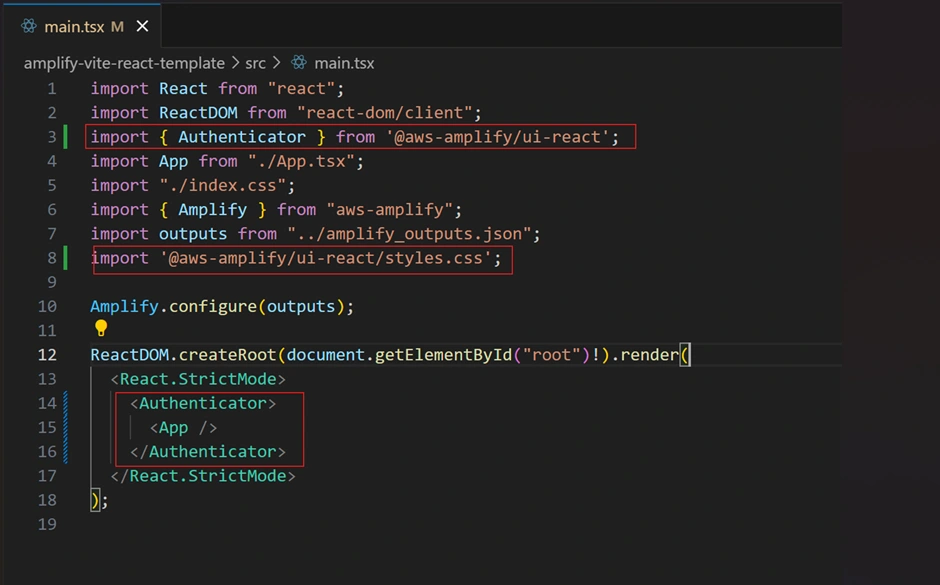The width and height of the screenshot is (940, 585).
Task: Open the amplify-vite-react-template breadcrumb folder
Action: pyautogui.click(x=124, y=63)
